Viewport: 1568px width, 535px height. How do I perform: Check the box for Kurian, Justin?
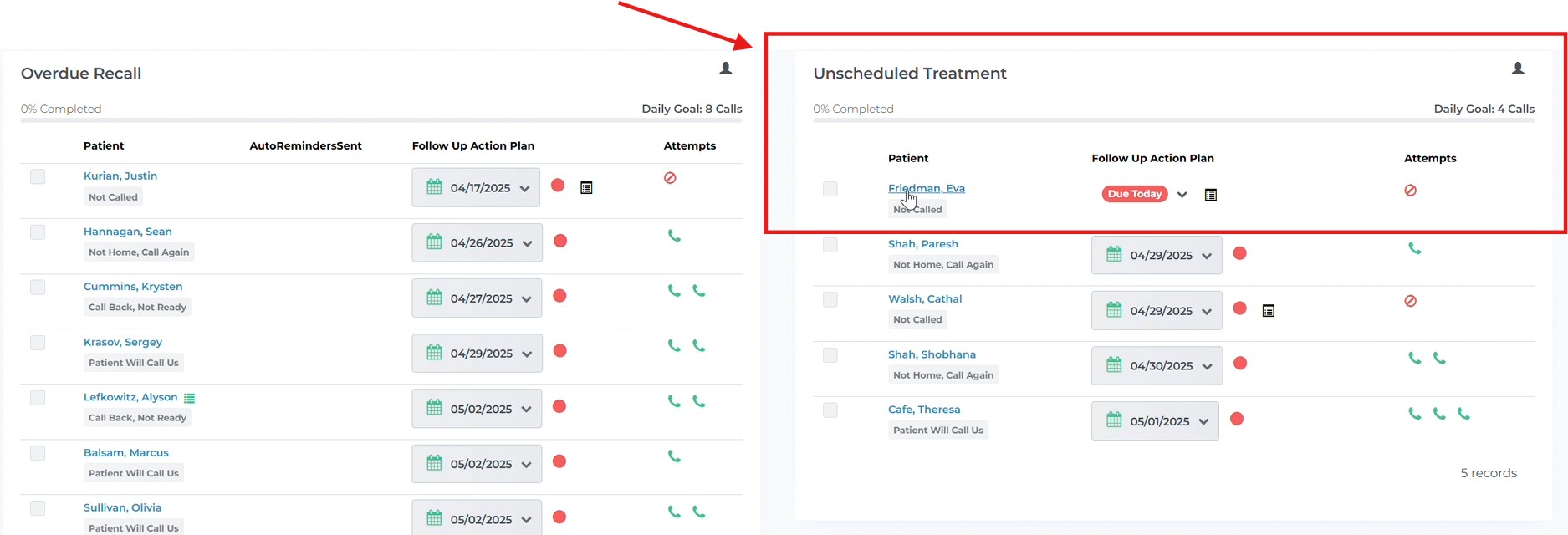(x=38, y=176)
